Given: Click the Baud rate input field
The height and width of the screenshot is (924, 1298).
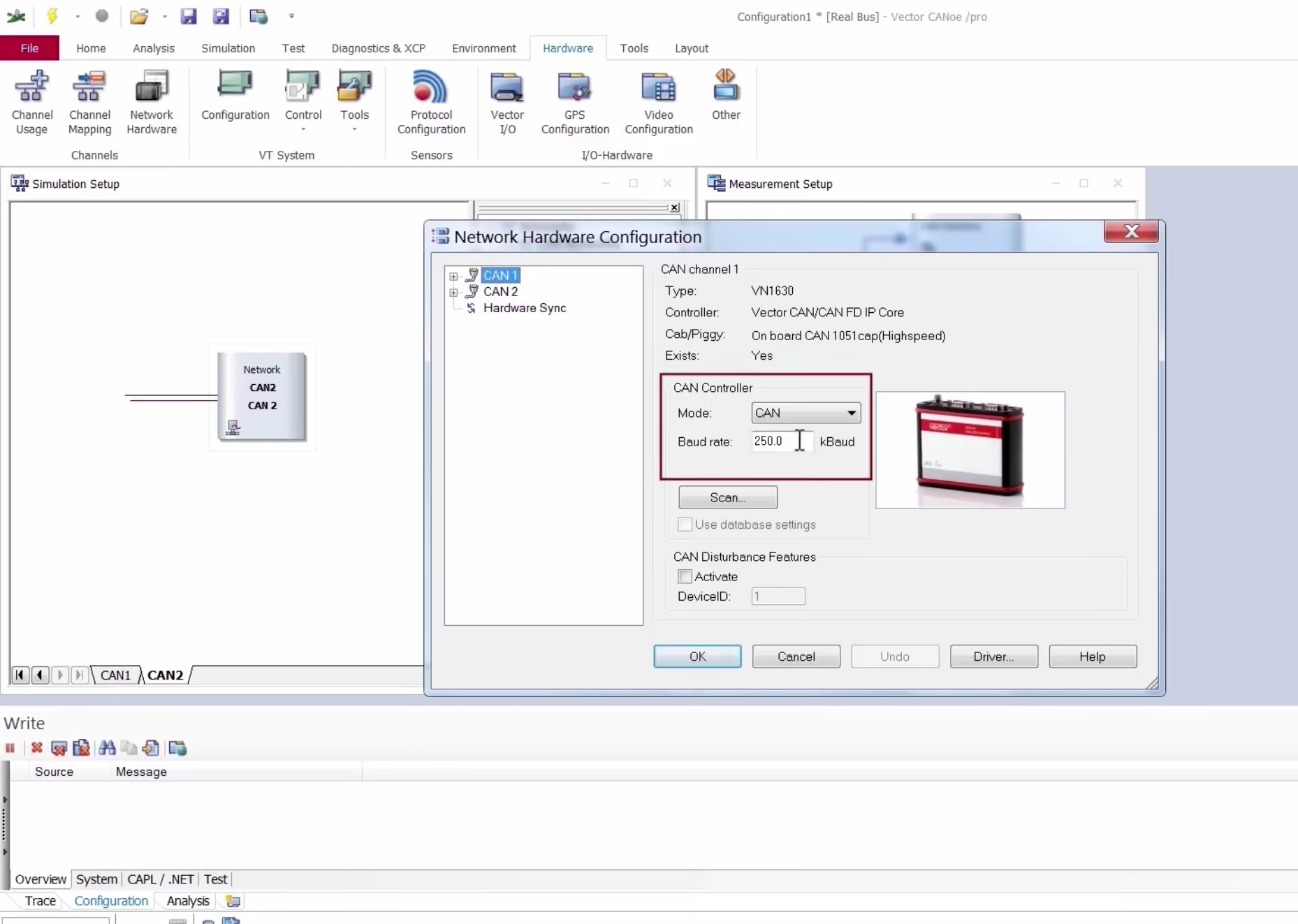Looking at the screenshot, I should point(782,441).
